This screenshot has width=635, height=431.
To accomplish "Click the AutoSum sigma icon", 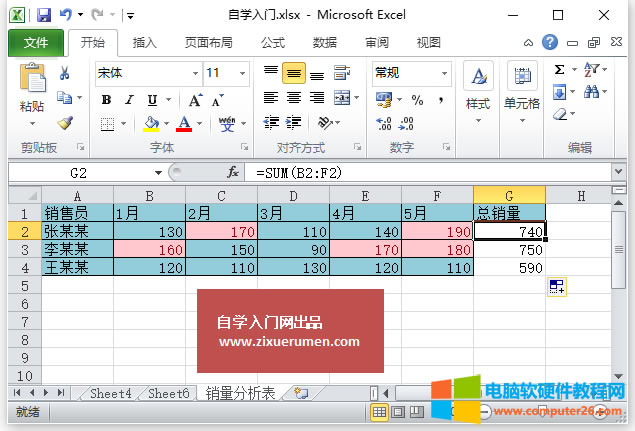I will [559, 70].
